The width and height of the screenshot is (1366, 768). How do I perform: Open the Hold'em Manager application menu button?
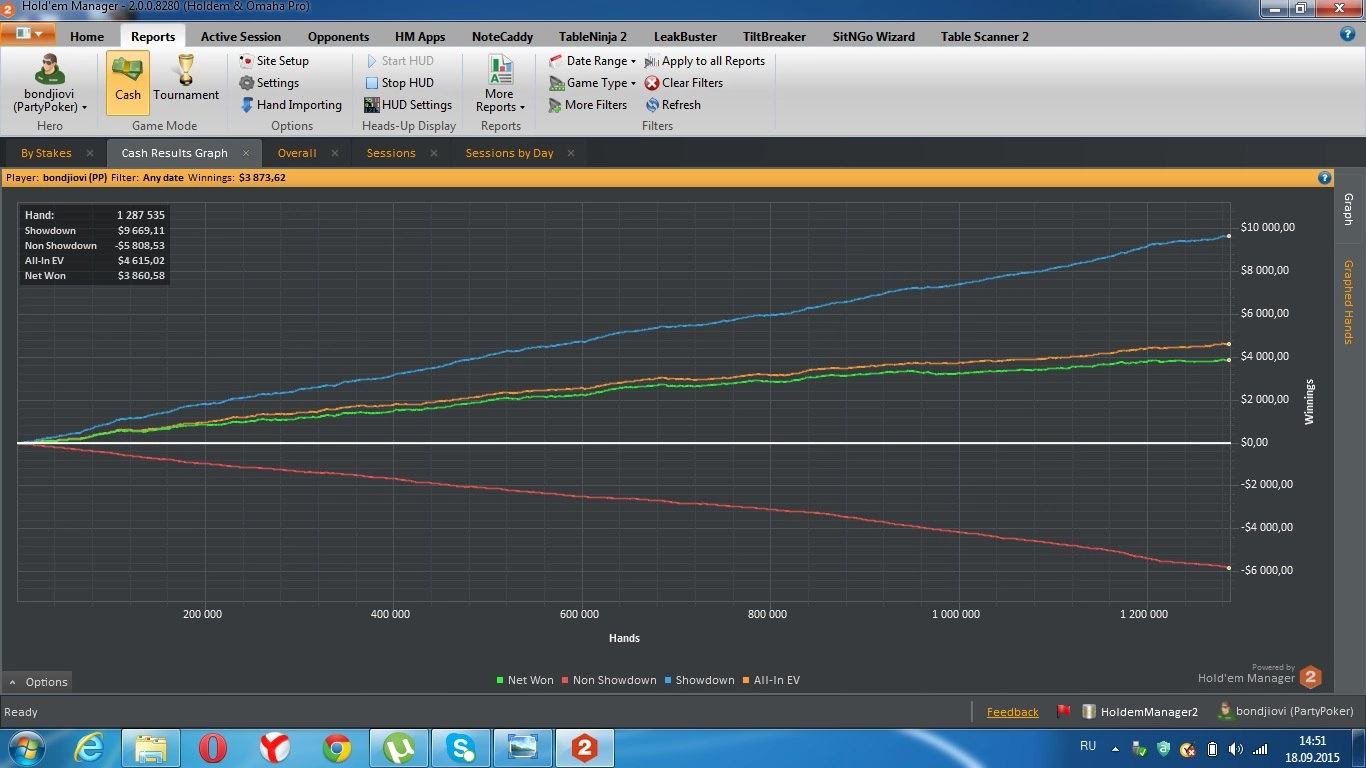pos(29,35)
